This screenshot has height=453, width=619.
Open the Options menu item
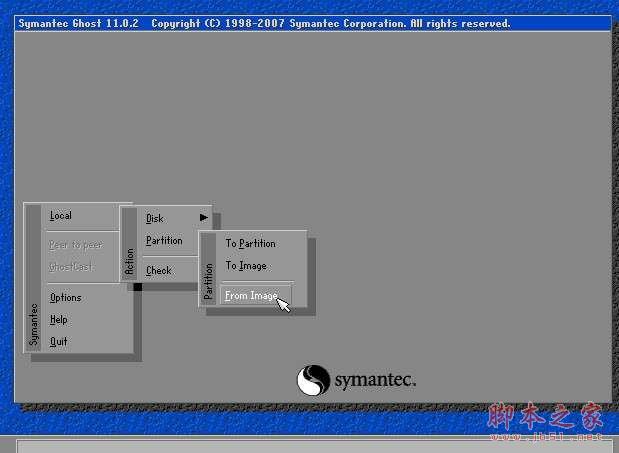(66, 297)
